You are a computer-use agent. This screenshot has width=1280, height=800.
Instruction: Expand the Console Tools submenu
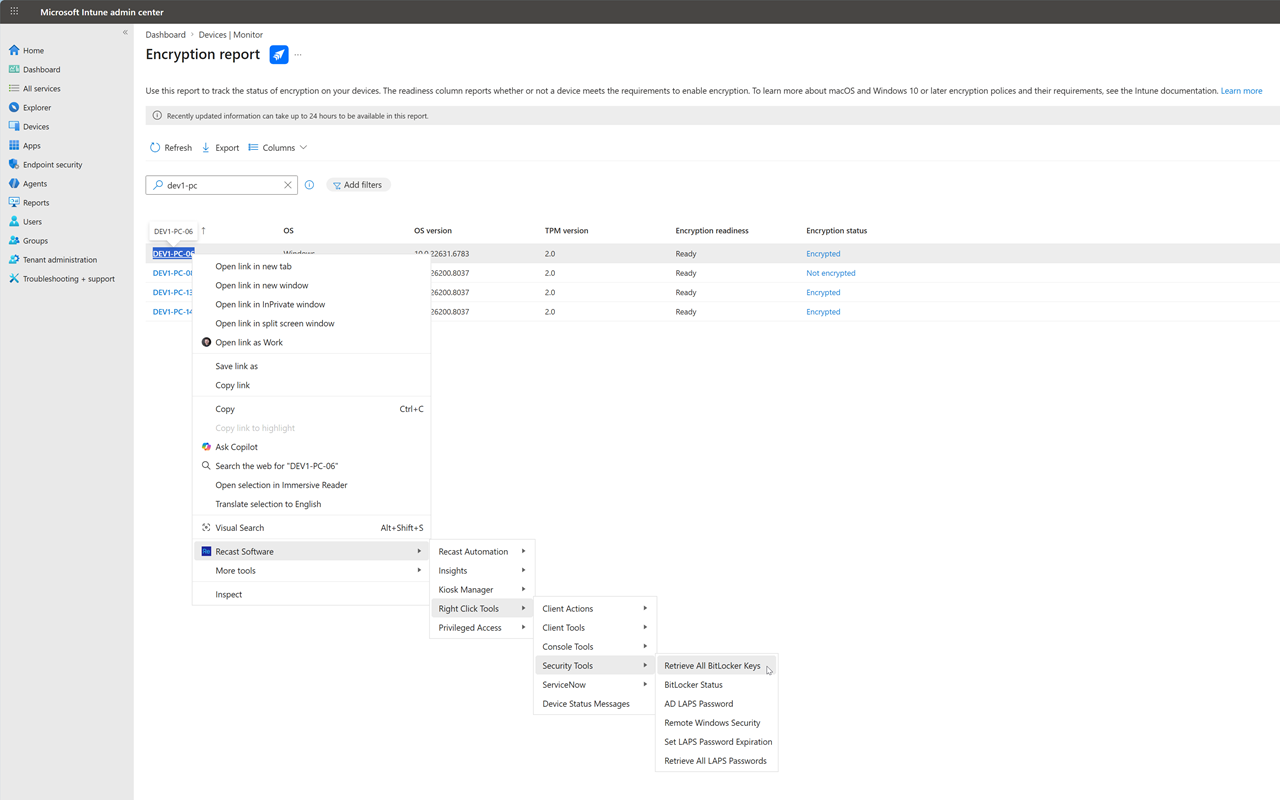(x=595, y=646)
